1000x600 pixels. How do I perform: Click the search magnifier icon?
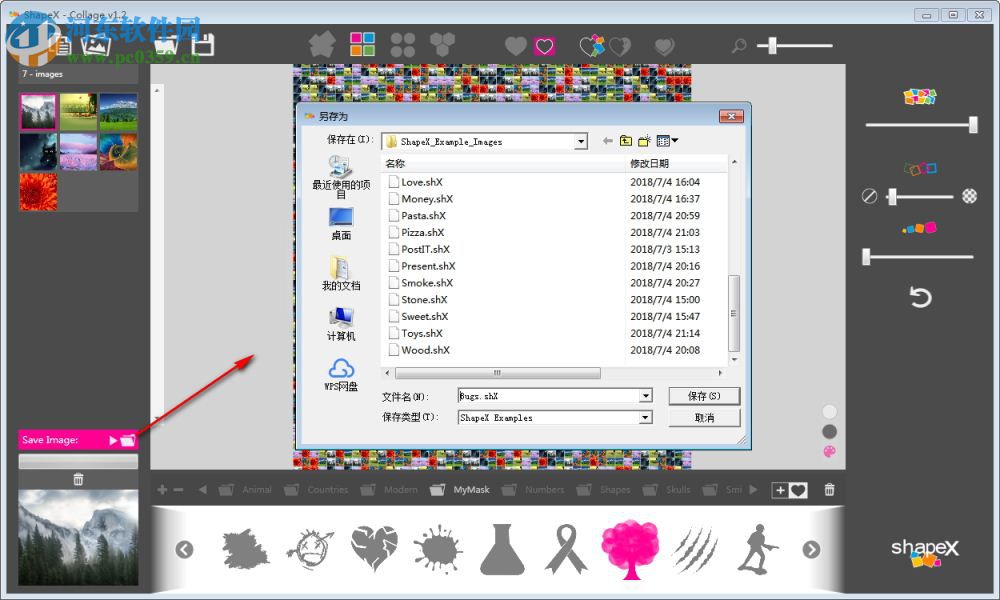pyautogui.click(x=737, y=46)
